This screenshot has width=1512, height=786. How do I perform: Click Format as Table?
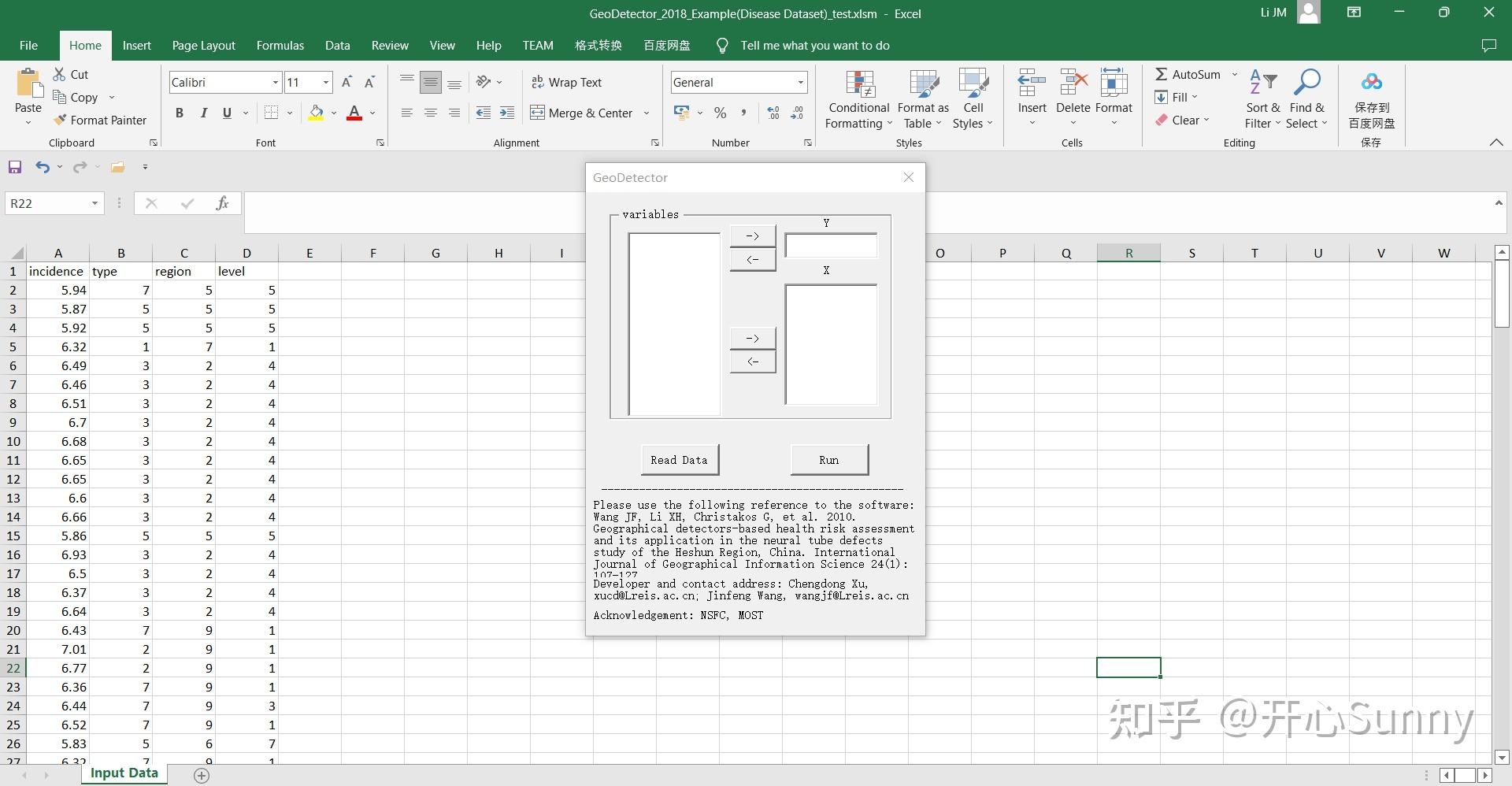(923, 99)
